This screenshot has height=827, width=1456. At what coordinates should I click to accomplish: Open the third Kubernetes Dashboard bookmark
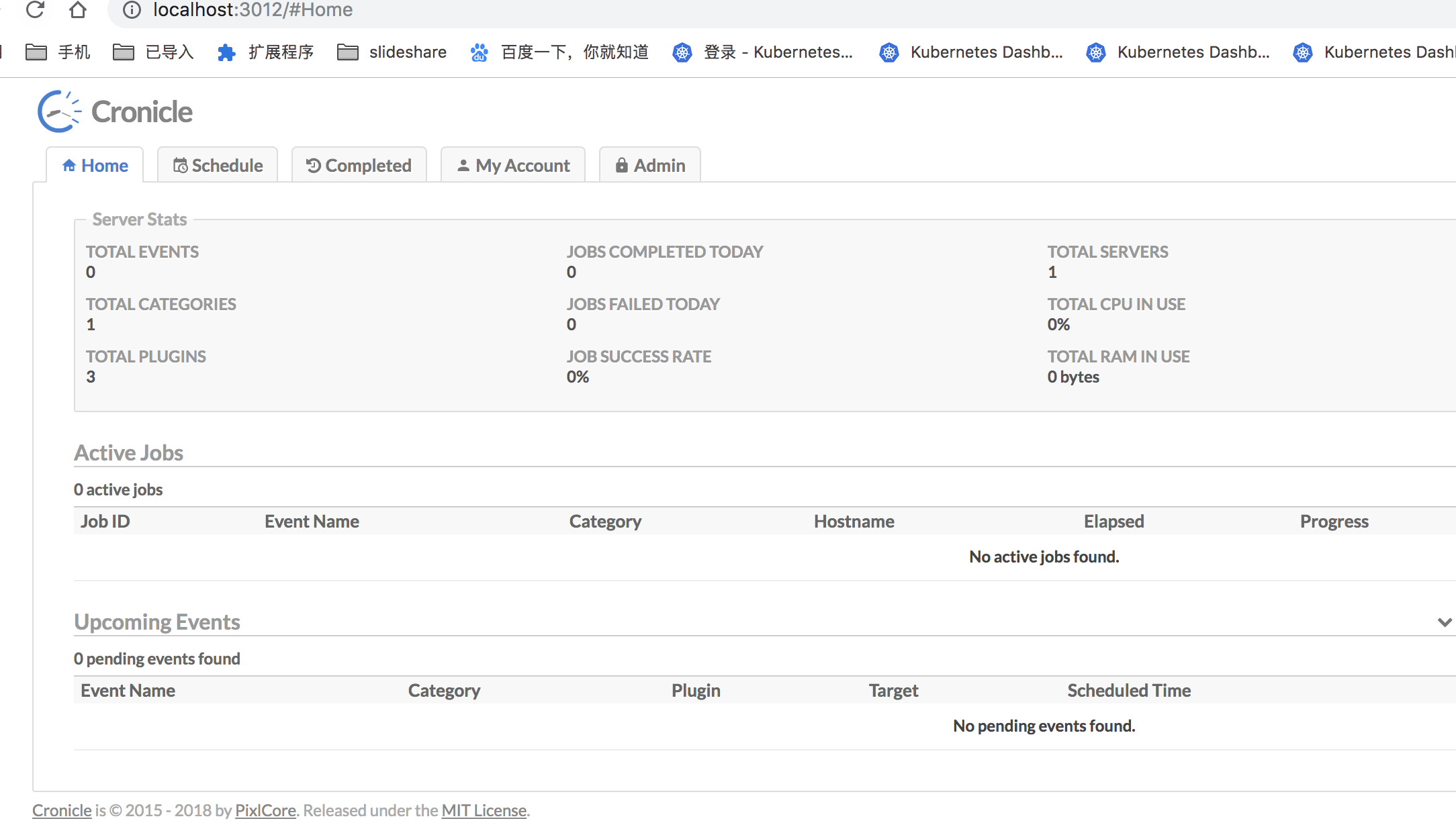(x=1177, y=52)
